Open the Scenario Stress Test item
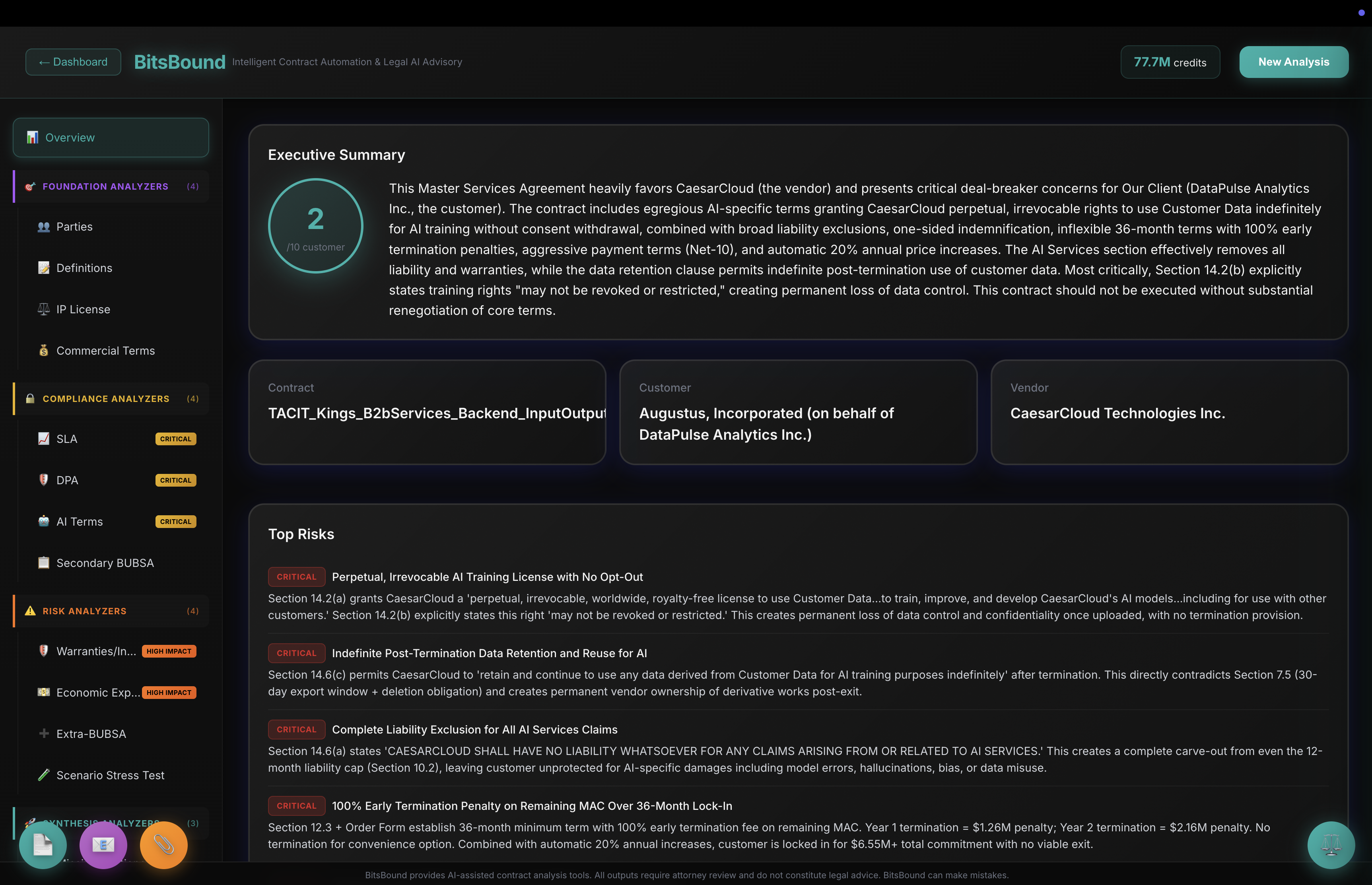This screenshot has width=1372, height=885. coord(110,775)
